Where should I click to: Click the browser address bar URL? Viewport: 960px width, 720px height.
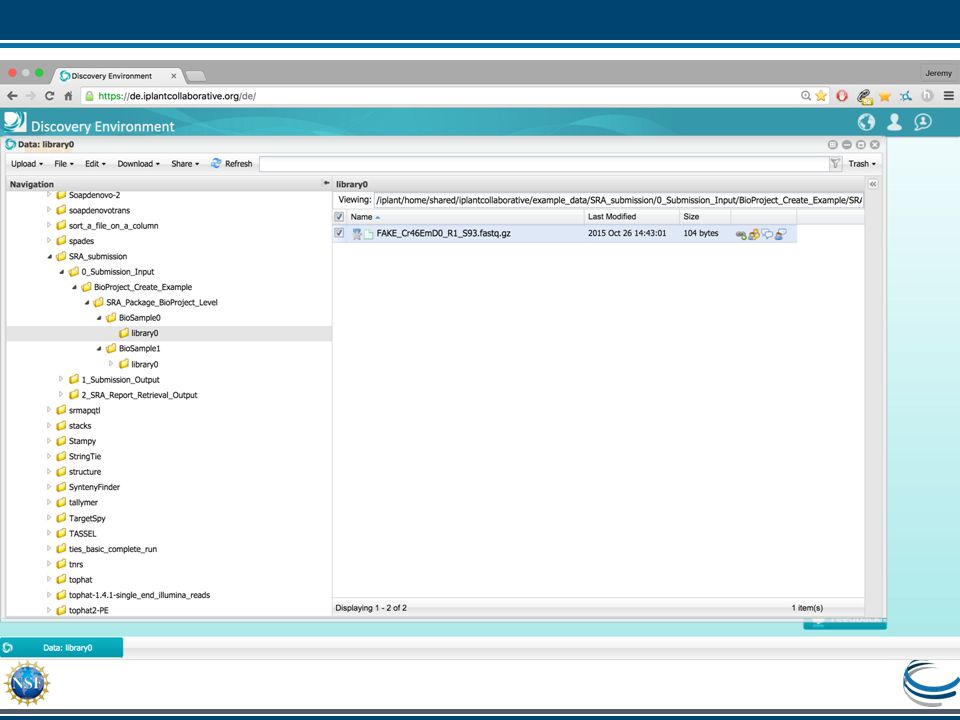(177, 96)
